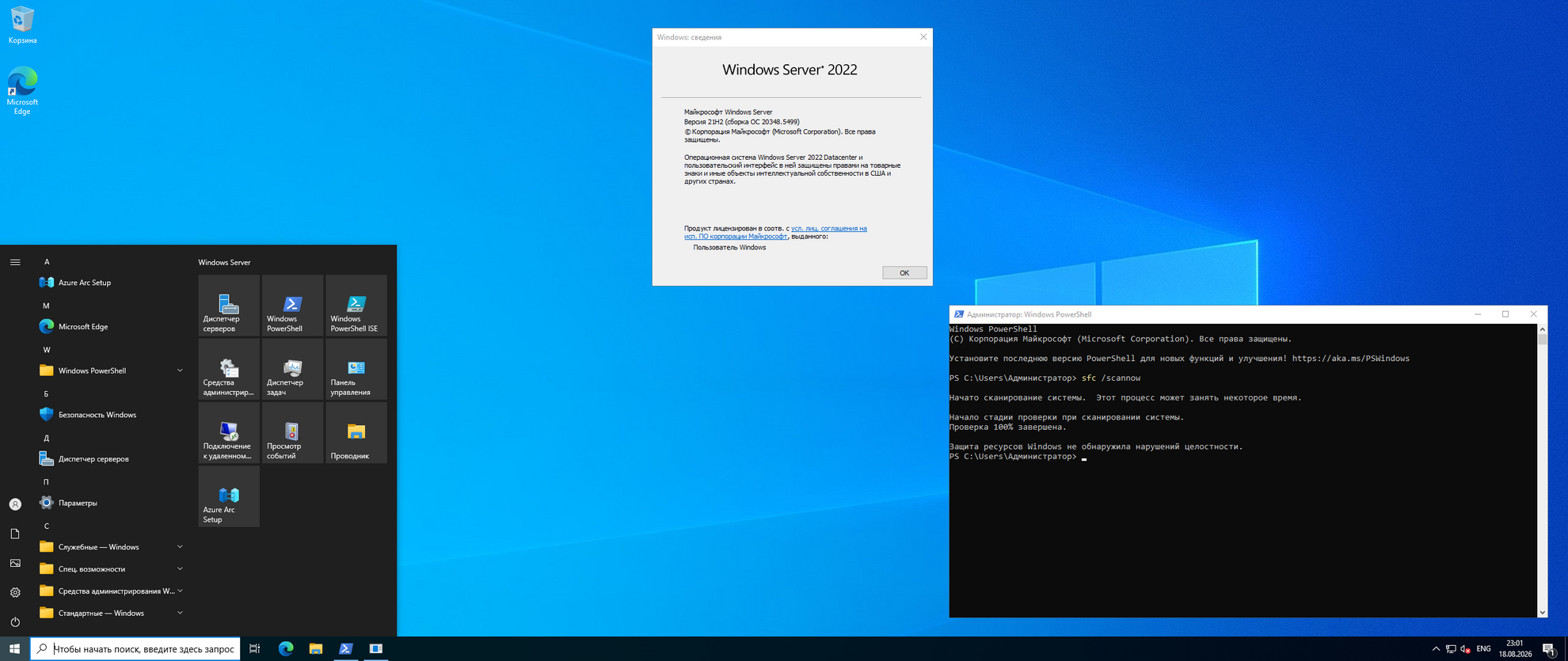Expand the Служебные — Windows folder
This screenshot has width=1568, height=661.
[x=111, y=547]
